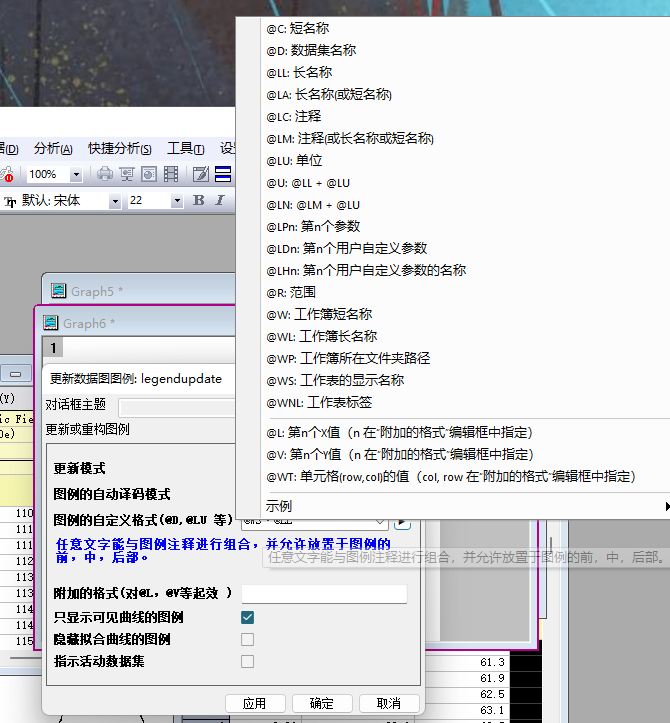Uncheck 只显示可见曲线的图例 checkbox
670x723 pixels.
(247, 618)
